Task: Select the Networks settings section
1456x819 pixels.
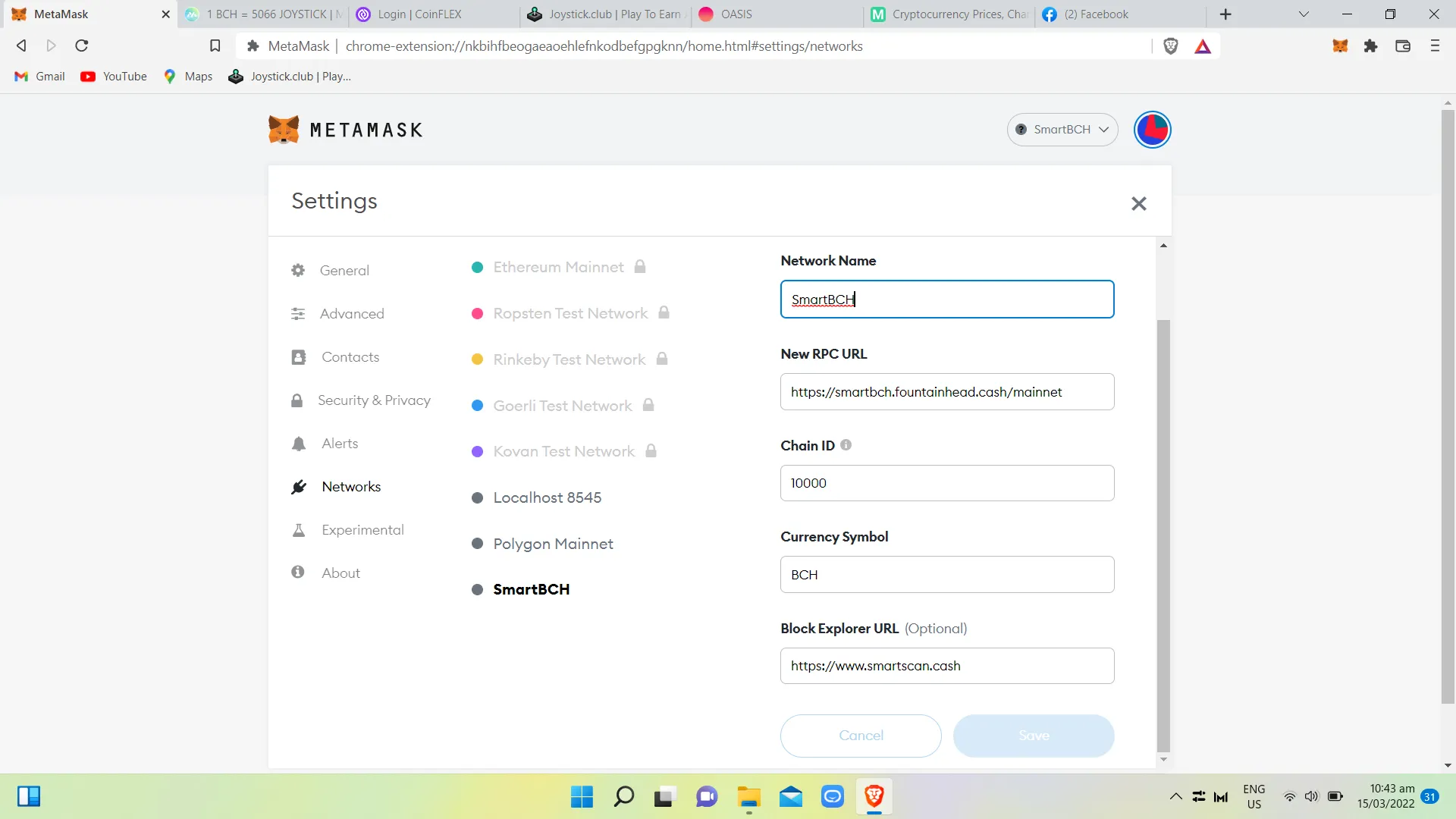Action: click(336, 487)
